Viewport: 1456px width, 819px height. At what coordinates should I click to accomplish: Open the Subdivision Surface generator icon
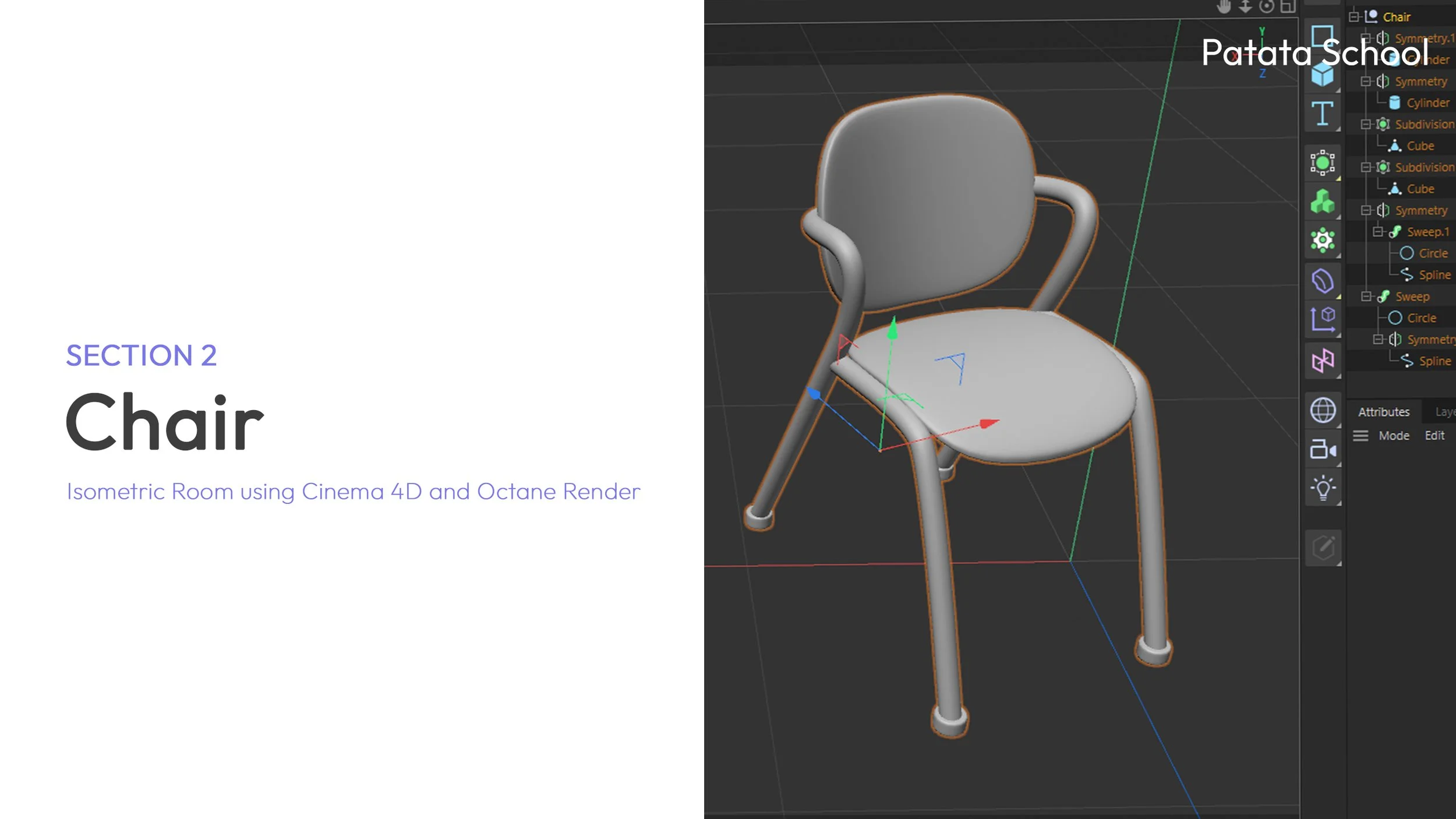[x=1322, y=163]
